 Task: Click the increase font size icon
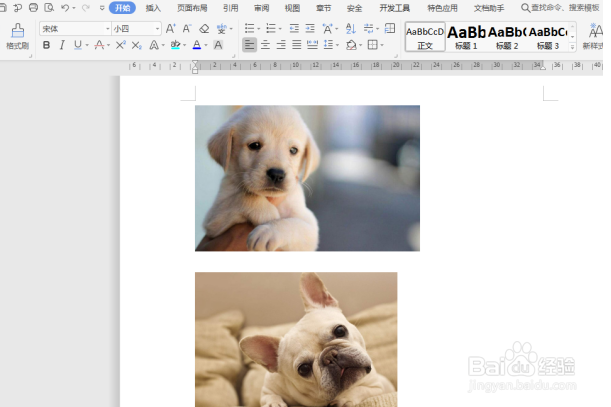pos(171,28)
